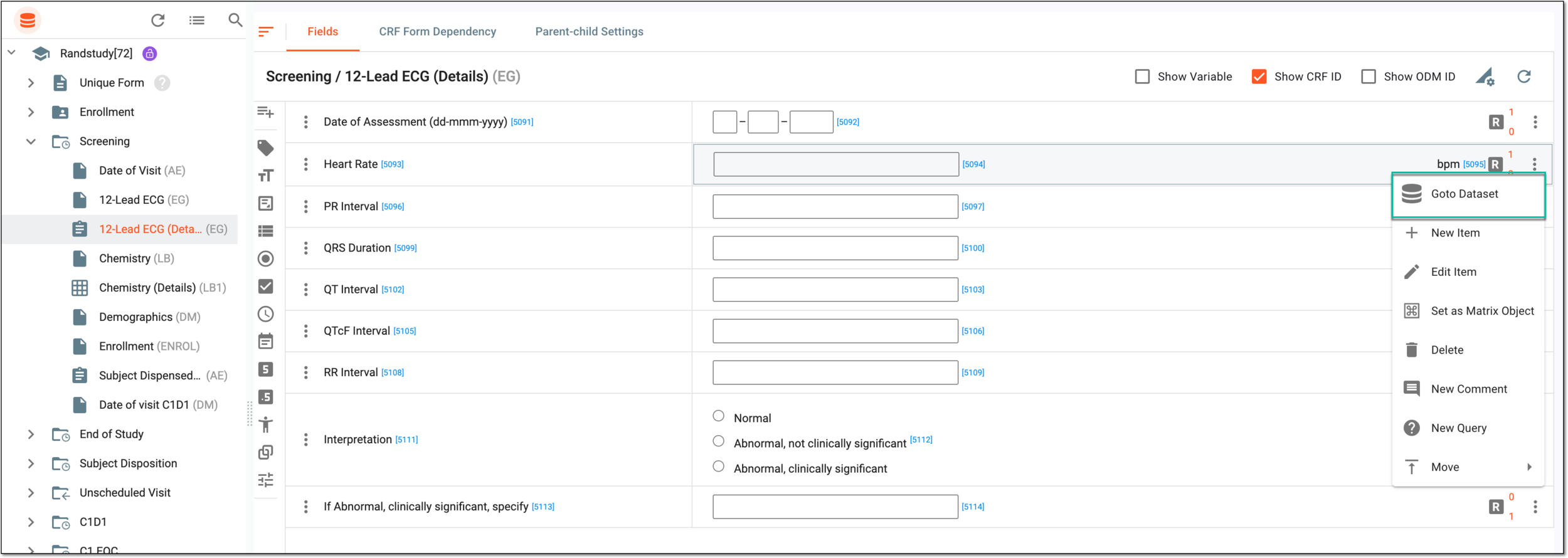Select the checkbox tool icon
Screen dimensions: 1568x558
[x=266, y=287]
